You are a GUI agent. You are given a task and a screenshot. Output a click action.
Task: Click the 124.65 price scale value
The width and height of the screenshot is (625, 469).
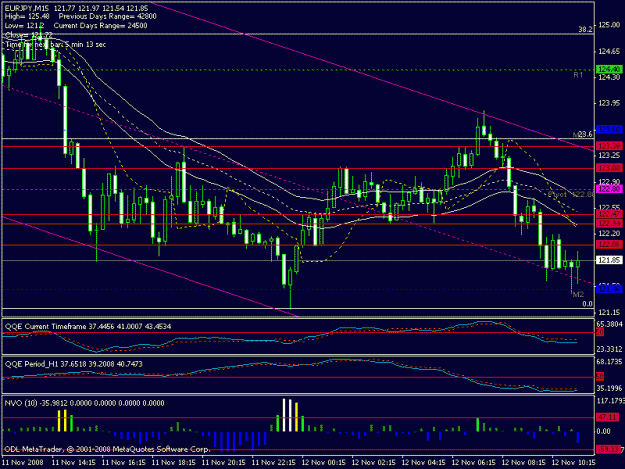coord(609,51)
